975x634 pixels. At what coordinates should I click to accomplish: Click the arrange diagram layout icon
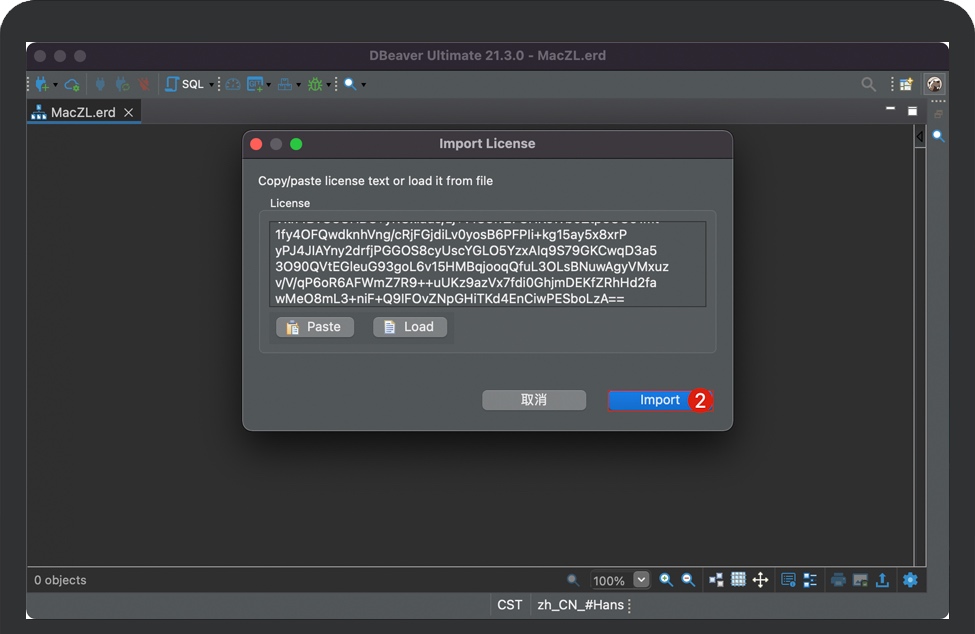(716, 580)
